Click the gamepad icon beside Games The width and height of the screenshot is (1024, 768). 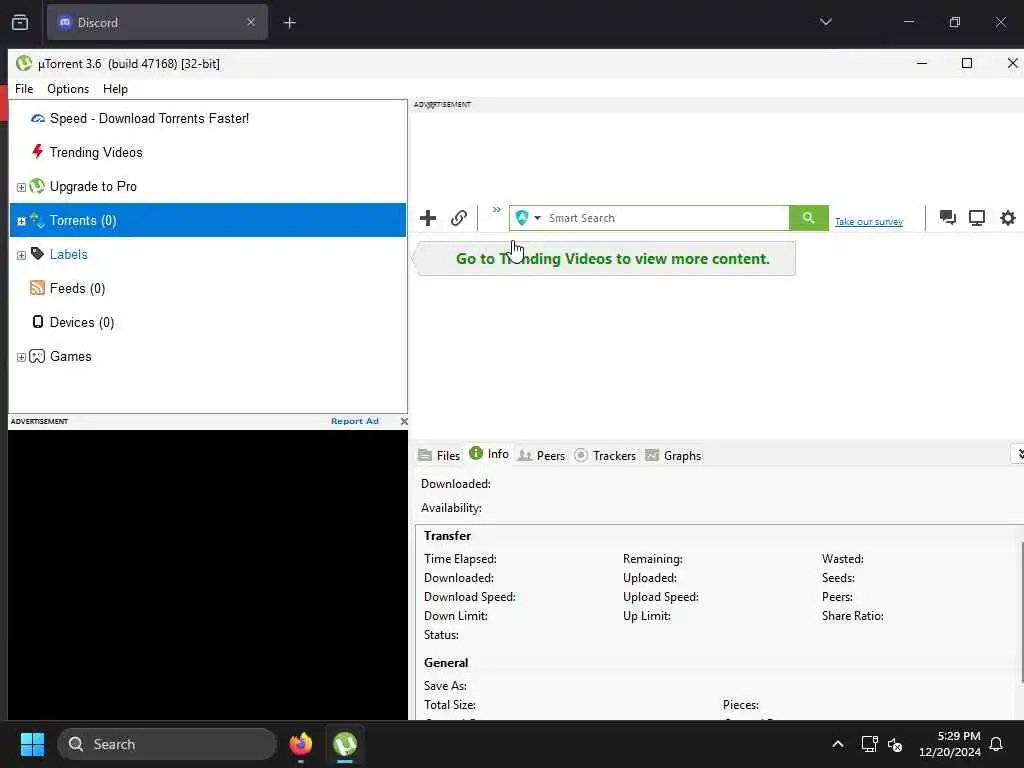pyautogui.click(x=37, y=356)
